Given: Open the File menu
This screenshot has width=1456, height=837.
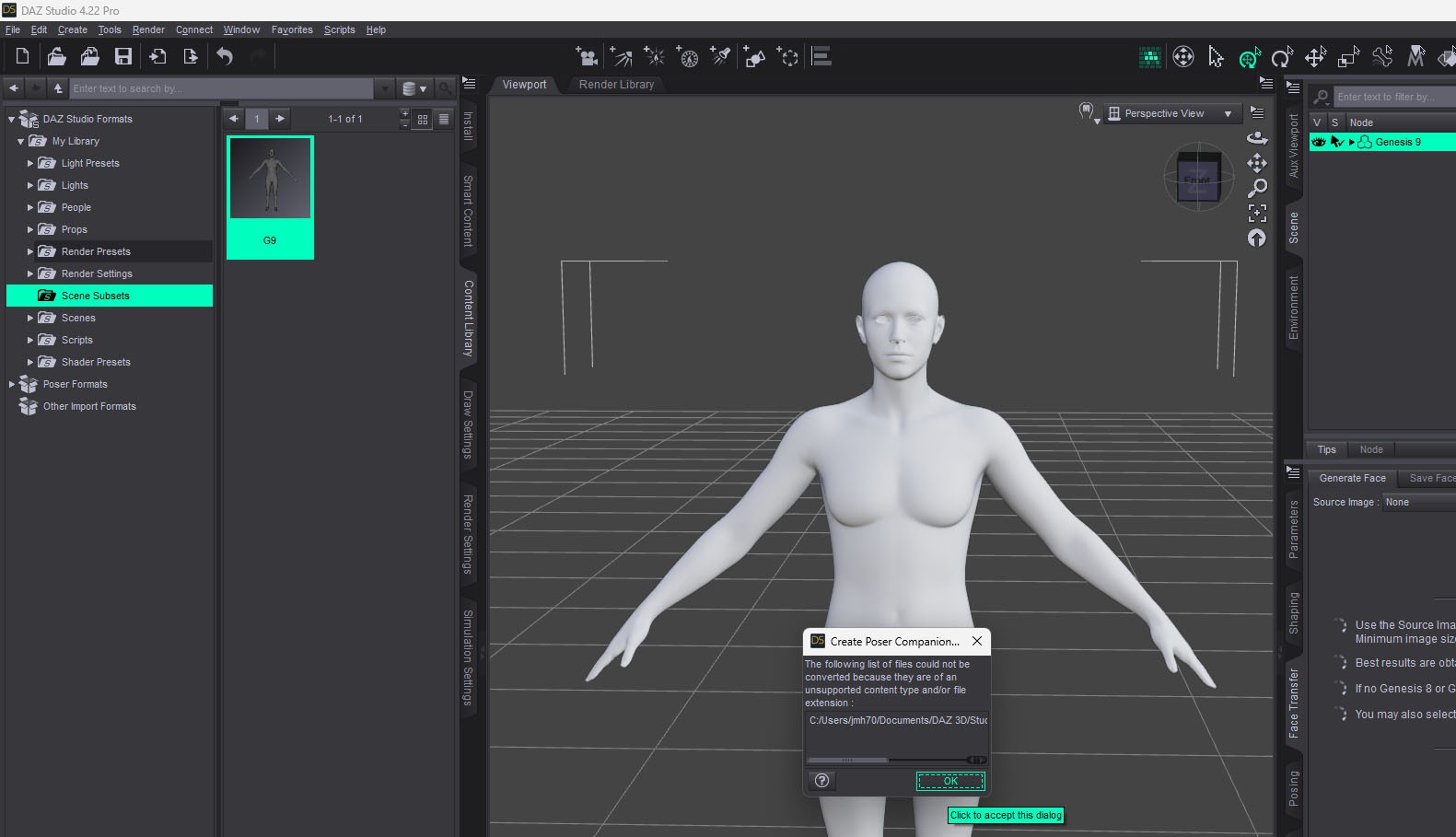Looking at the screenshot, I should (x=13, y=29).
